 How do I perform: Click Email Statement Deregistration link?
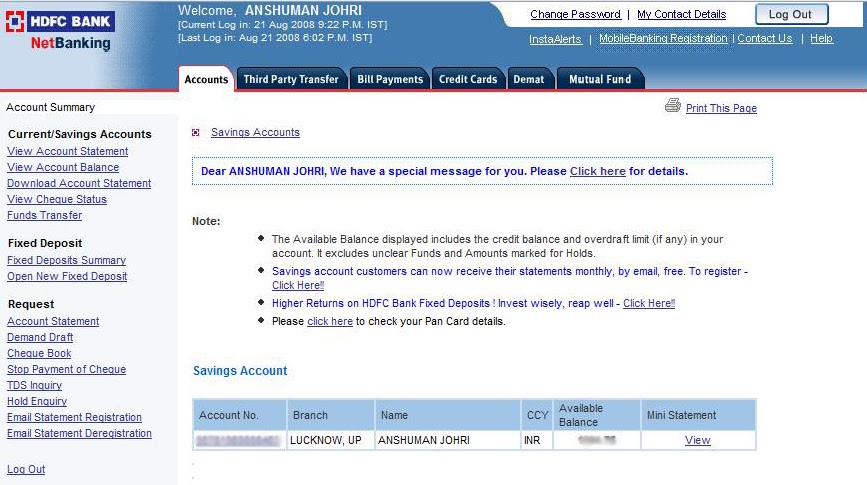point(79,434)
